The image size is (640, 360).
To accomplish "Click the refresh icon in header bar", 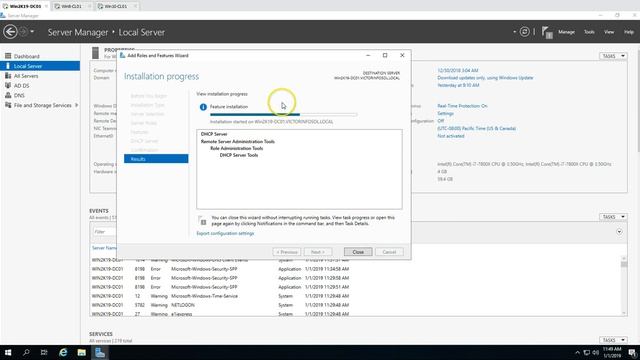I will coord(524,32).
